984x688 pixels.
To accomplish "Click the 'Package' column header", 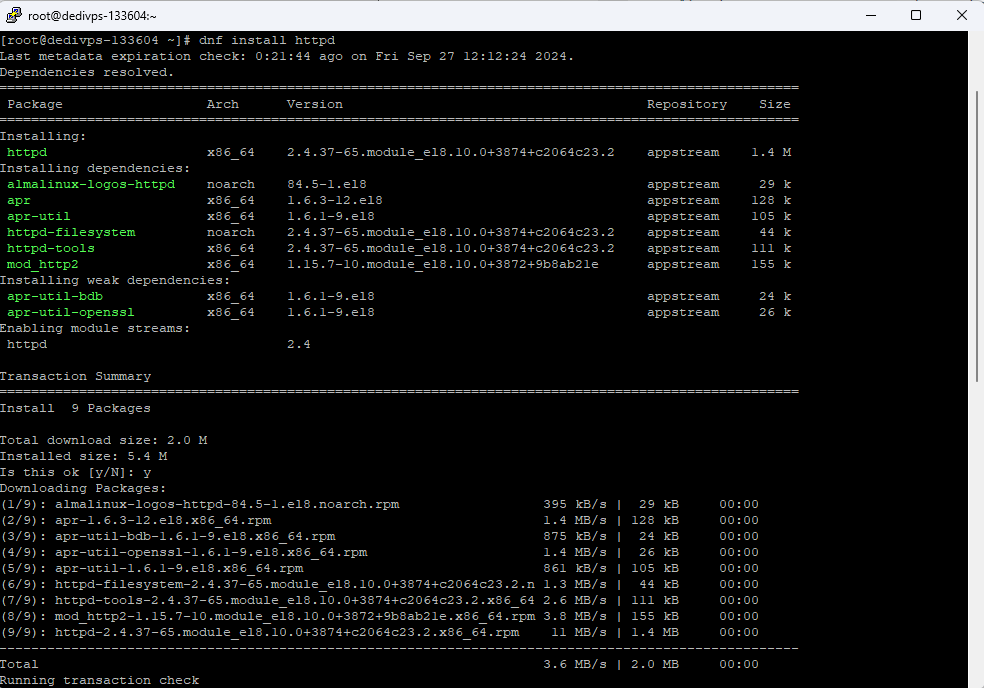I will click(35, 104).
